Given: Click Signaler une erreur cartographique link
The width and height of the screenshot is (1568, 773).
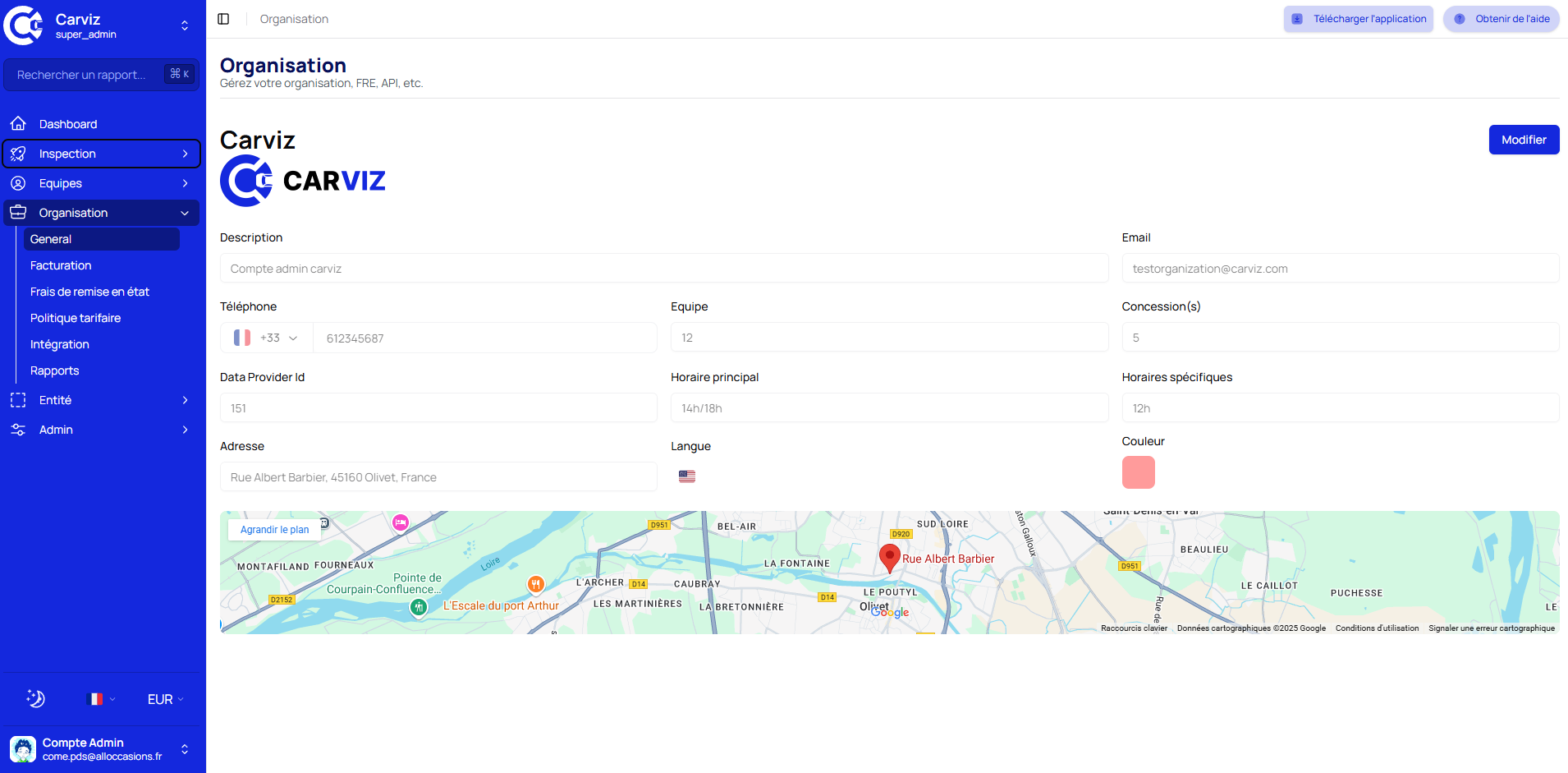Looking at the screenshot, I should (x=1492, y=628).
